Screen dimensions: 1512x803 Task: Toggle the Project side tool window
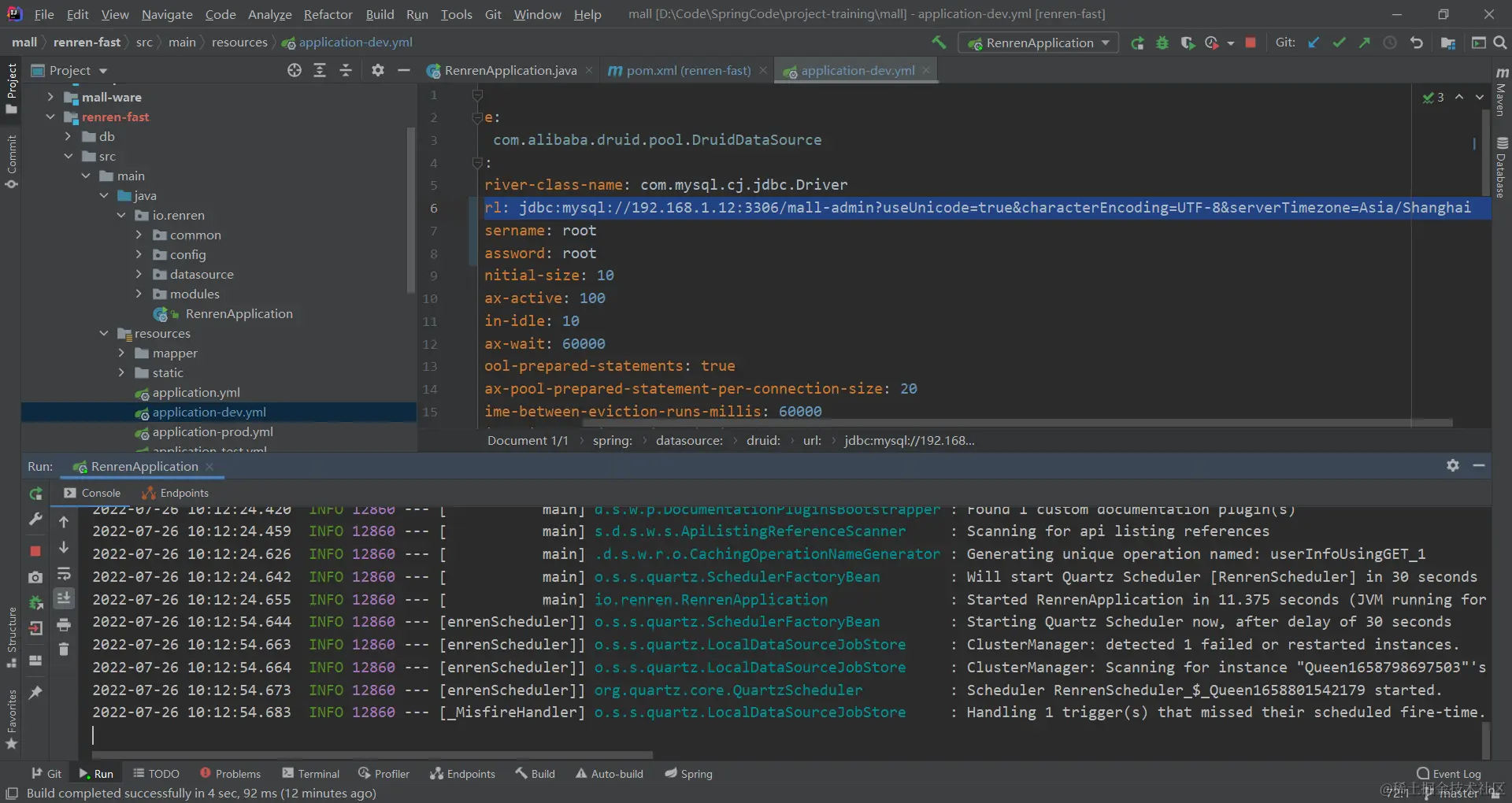pos(11,87)
